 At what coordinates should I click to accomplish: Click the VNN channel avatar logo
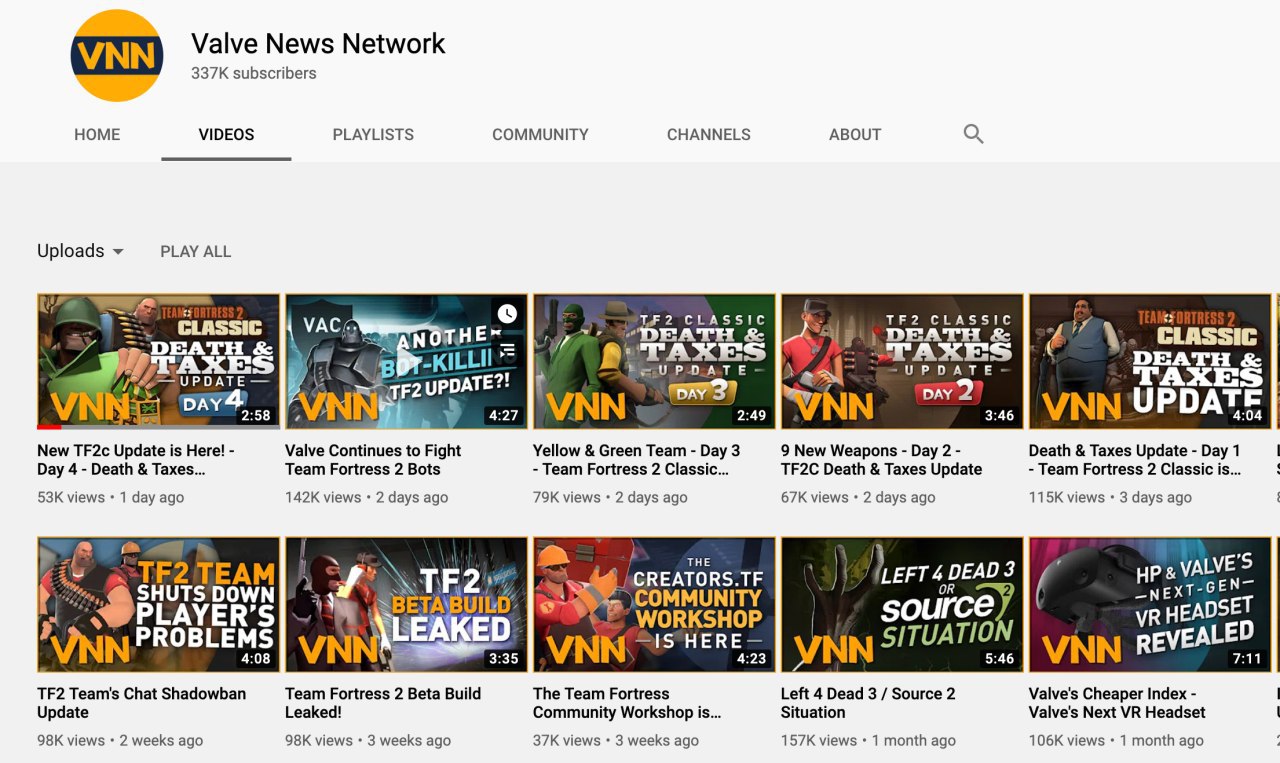(x=117, y=56)
